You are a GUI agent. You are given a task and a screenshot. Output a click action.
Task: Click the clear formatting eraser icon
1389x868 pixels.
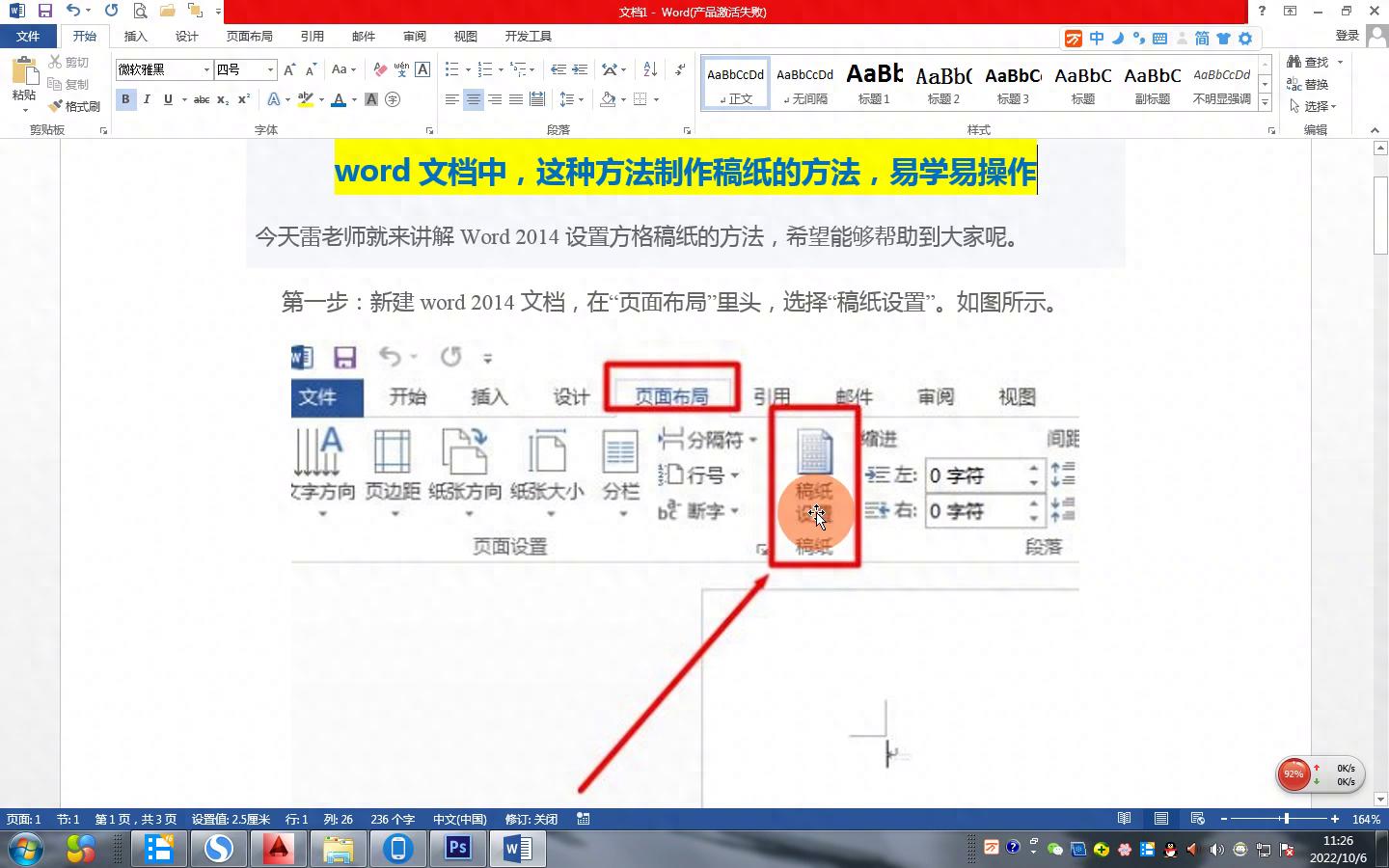click(x=380, y=69)
